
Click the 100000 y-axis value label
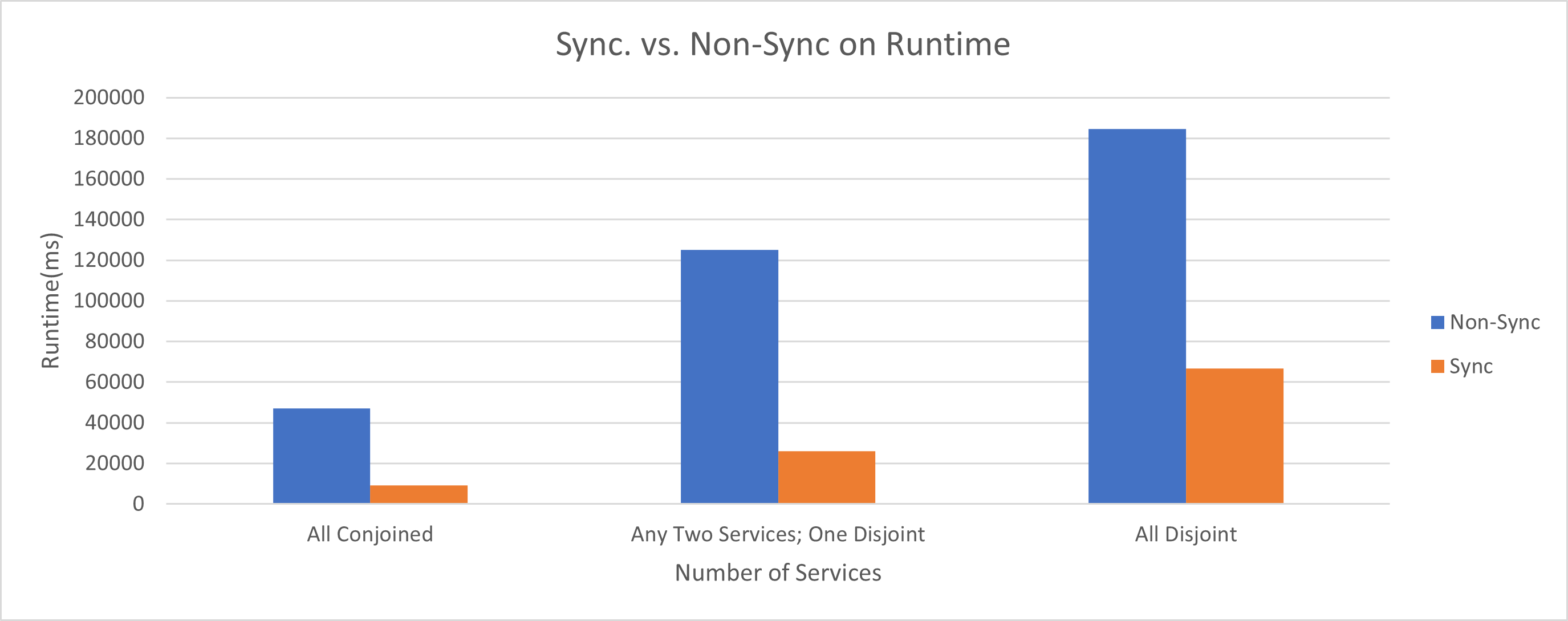pyautogui.click(x=109, y=301)
